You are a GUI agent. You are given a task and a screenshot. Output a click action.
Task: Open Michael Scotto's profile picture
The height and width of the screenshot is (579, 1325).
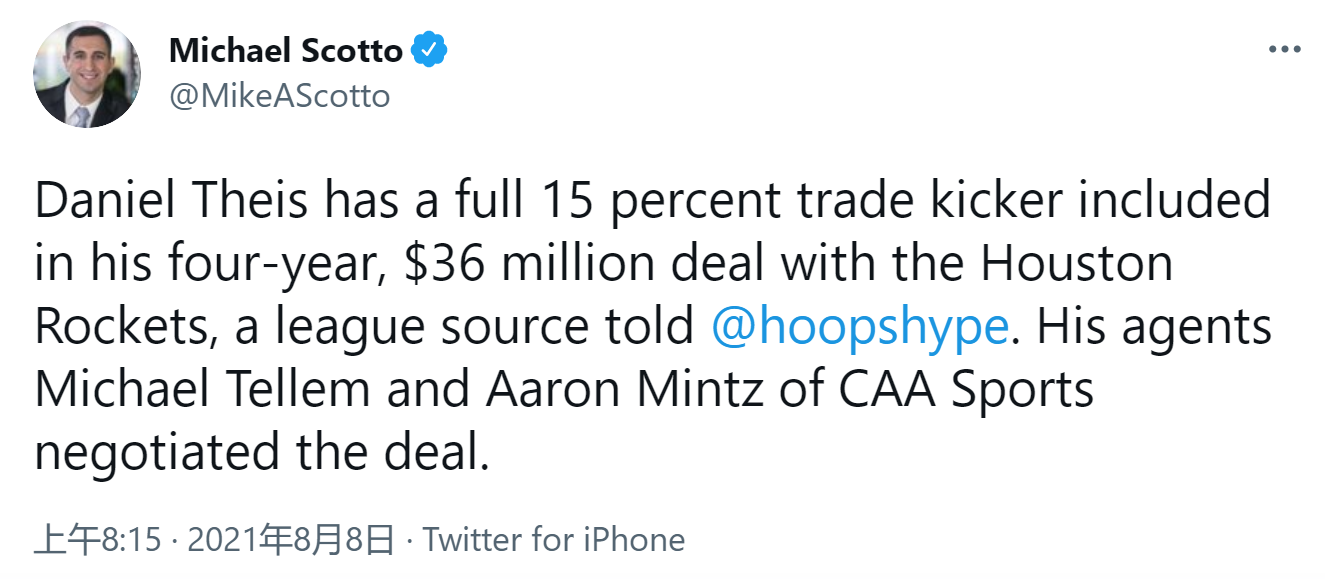87,75
